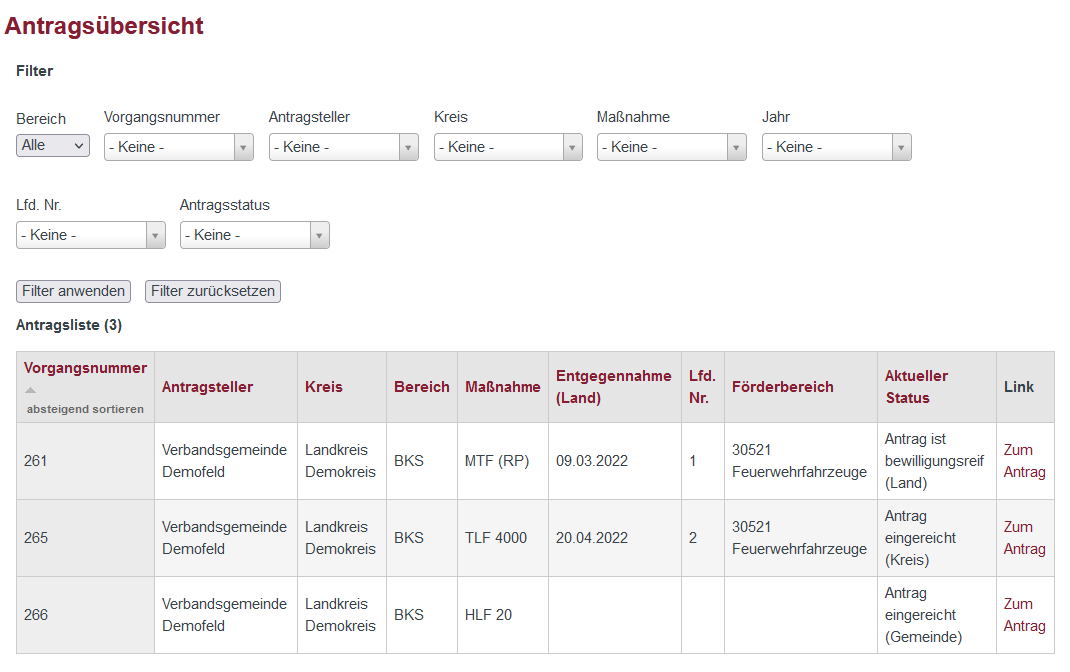Screen dimensions: 1070x672
Task: Open Zum Antrag link for HLF 20 row
Action: pos(1024,615)
